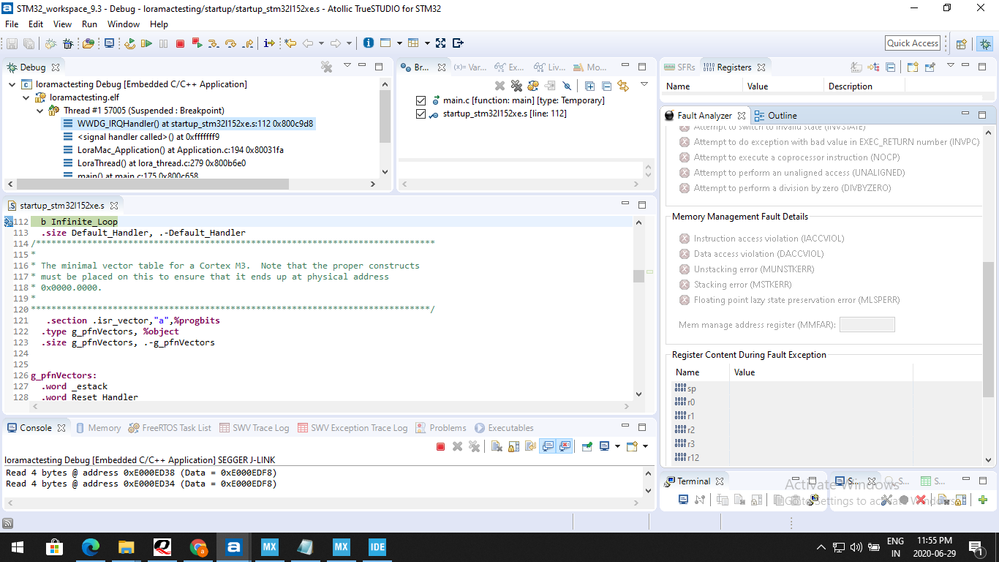Collapse loramactesting.elf tree node
Image resolution: width=999 pixels, height=562 pixels.
[26, 97]
